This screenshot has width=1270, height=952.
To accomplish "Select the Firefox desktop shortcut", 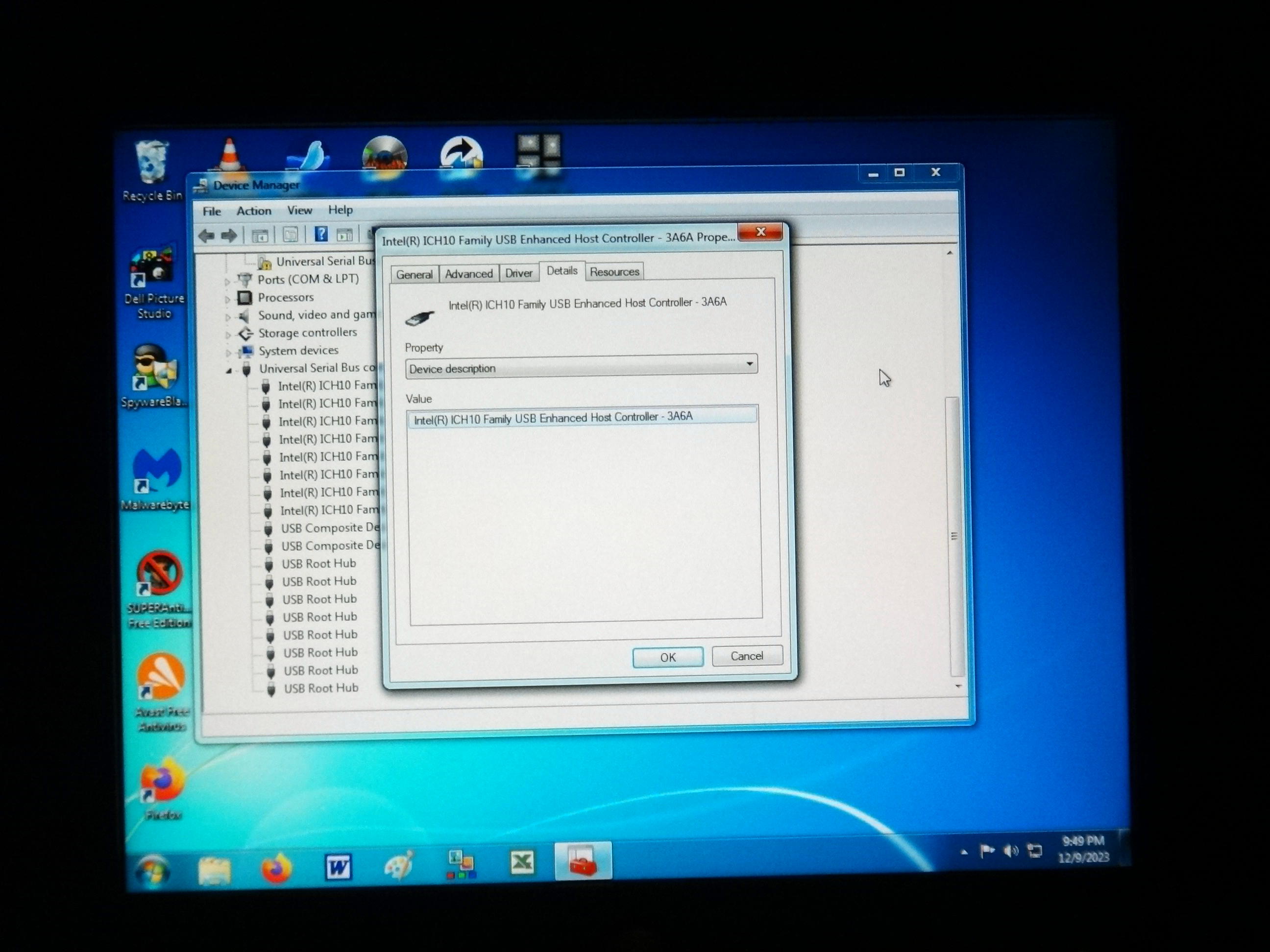I will click(x=163, y=789).
